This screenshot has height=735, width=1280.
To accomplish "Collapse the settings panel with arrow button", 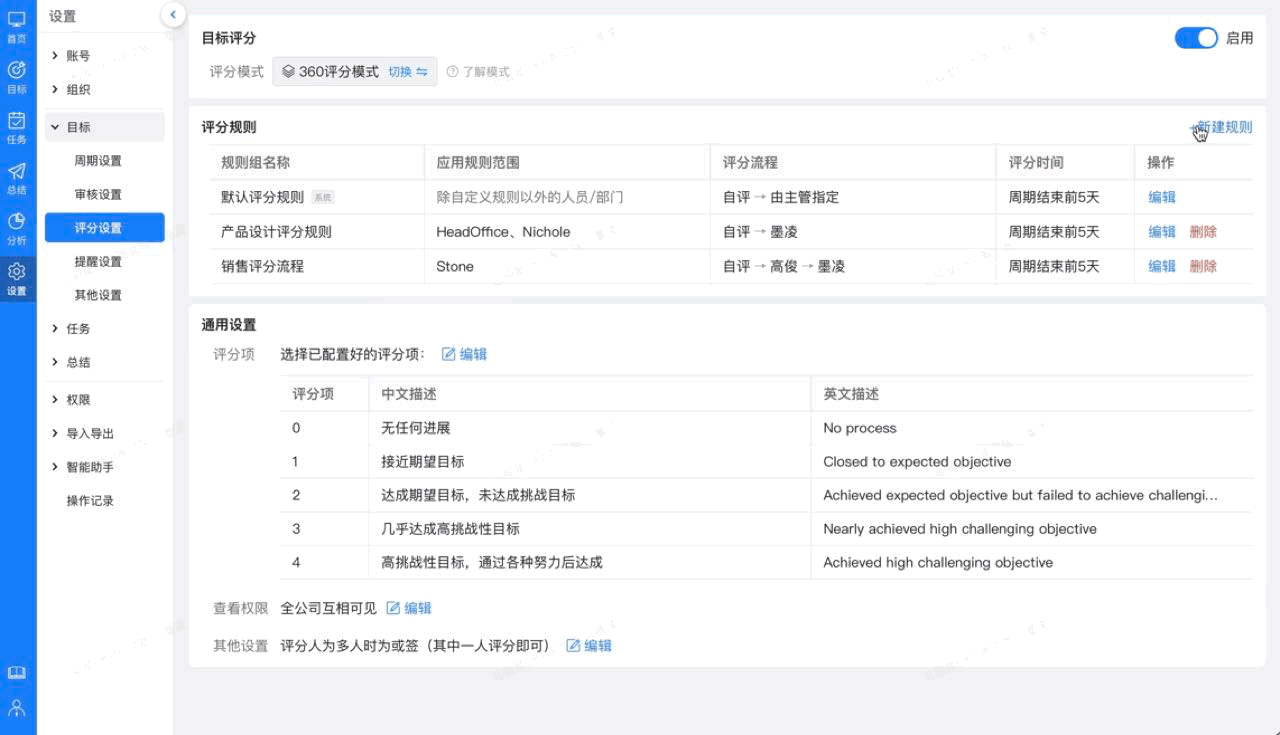I will [173, 14].
